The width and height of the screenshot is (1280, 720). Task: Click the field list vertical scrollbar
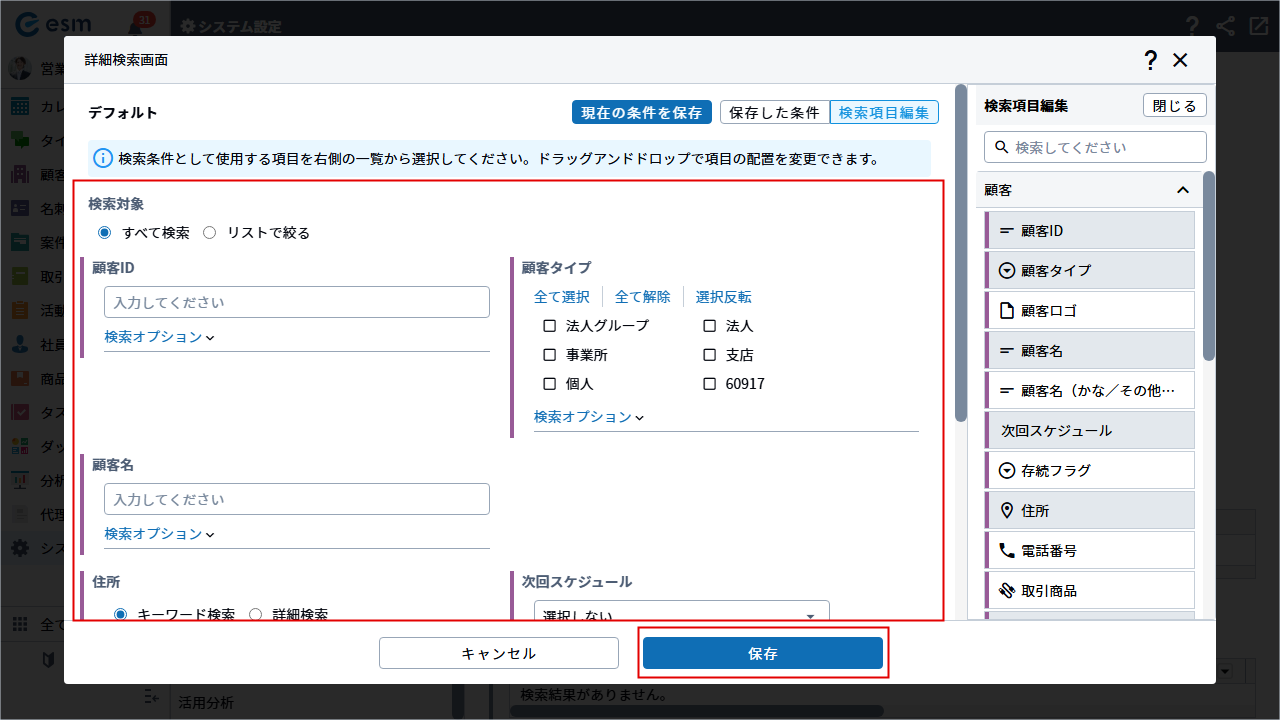click(x=1208, y=270)
